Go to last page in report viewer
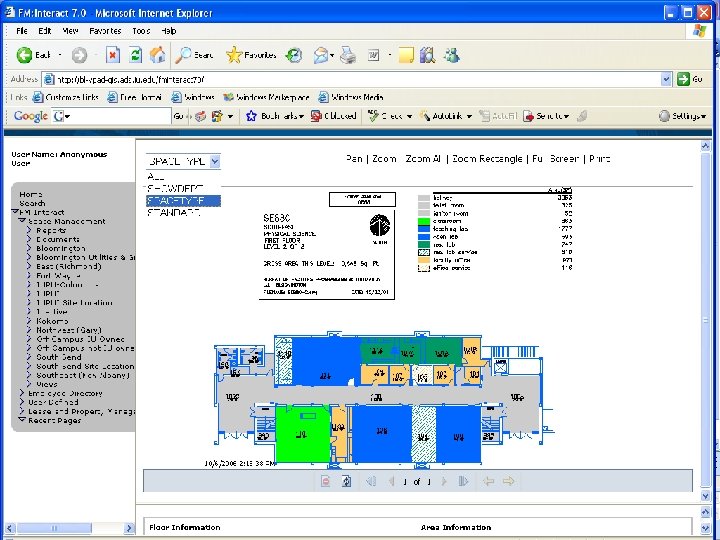Screen dimensions: 720x540 point(463,481)
